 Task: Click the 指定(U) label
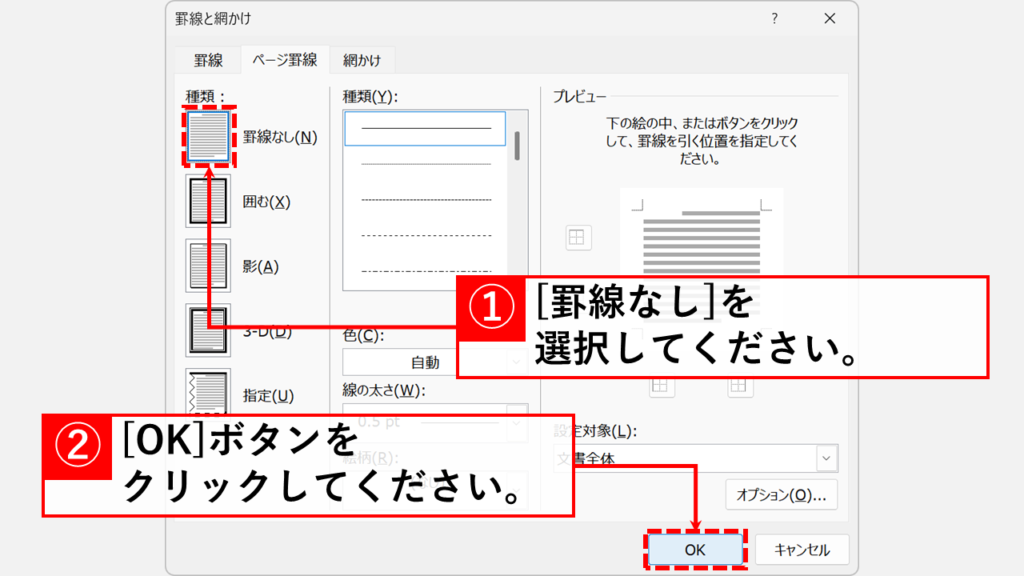(x=268, y=396)
